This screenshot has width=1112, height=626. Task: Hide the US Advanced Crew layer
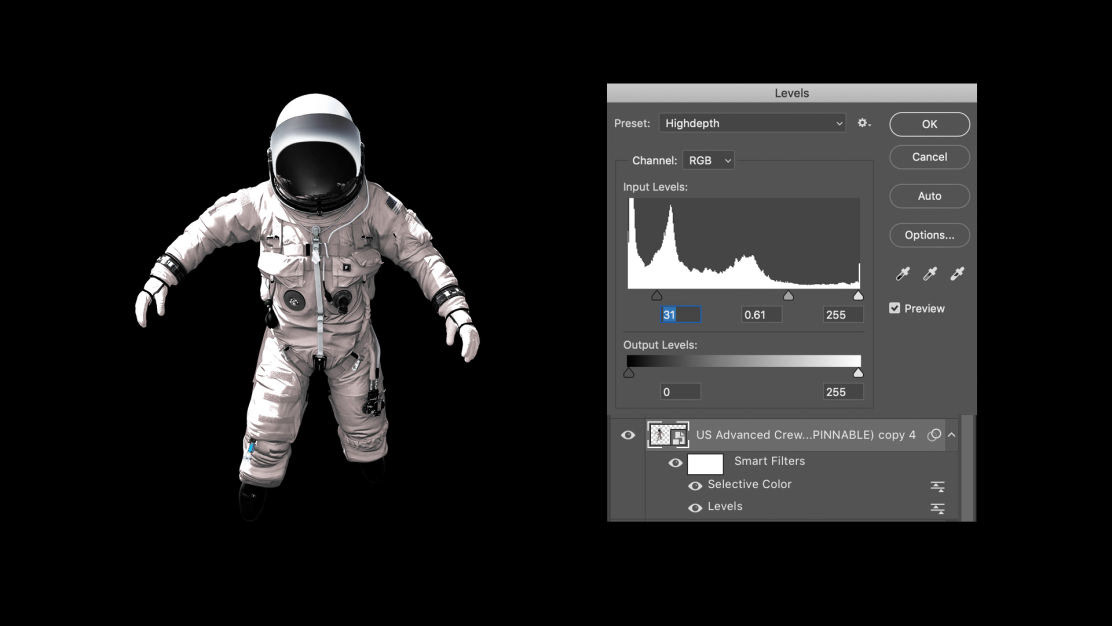[x=628, y=435]
